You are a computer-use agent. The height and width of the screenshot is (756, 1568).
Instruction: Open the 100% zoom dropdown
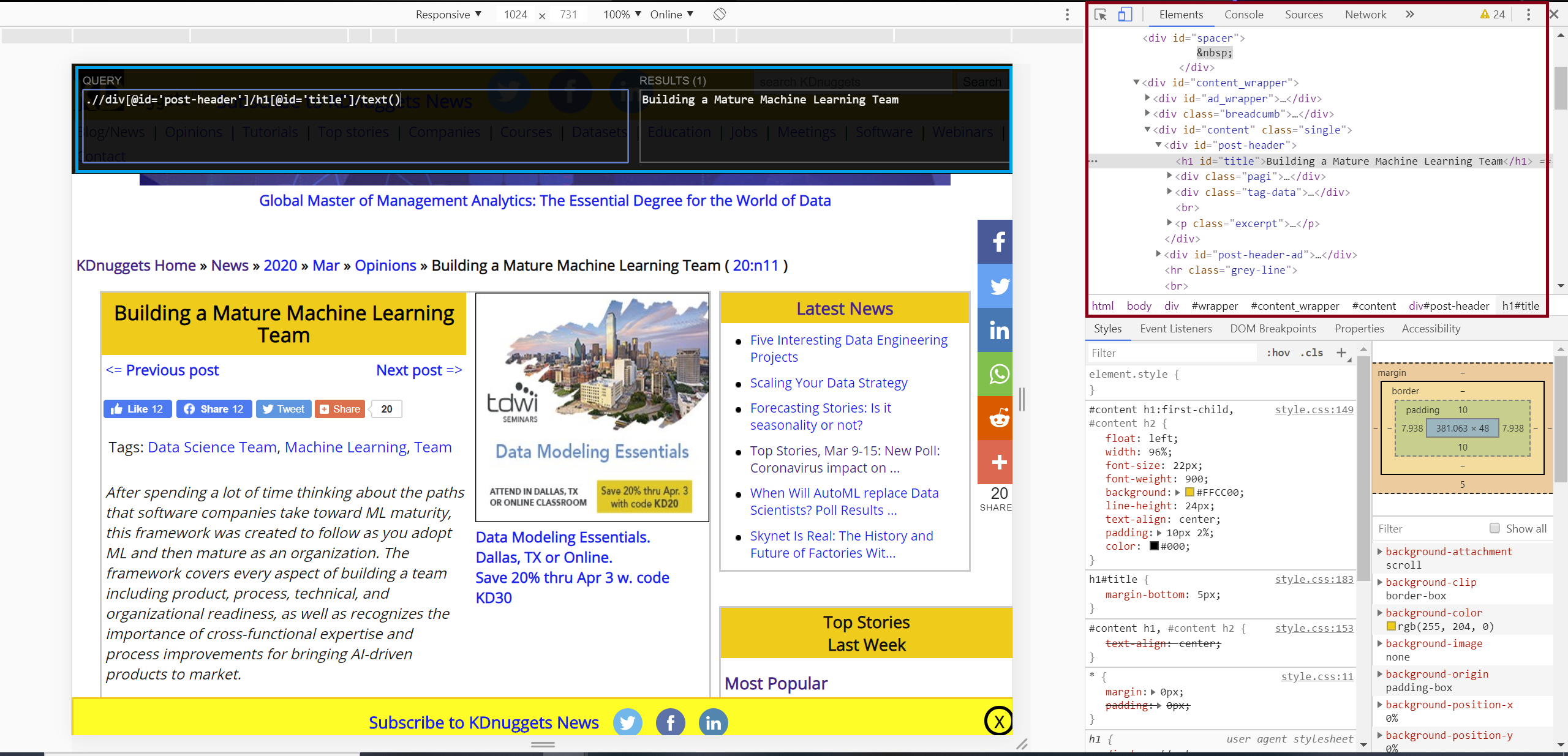(x=622, y=14)
